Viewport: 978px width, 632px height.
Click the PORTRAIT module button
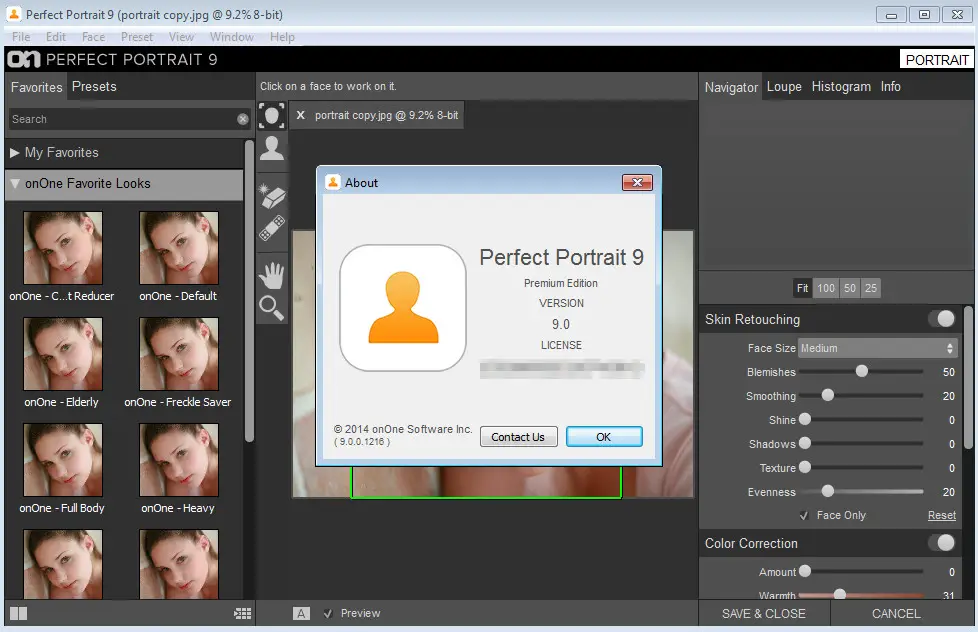pyautogui.click(x=936, y=59)
